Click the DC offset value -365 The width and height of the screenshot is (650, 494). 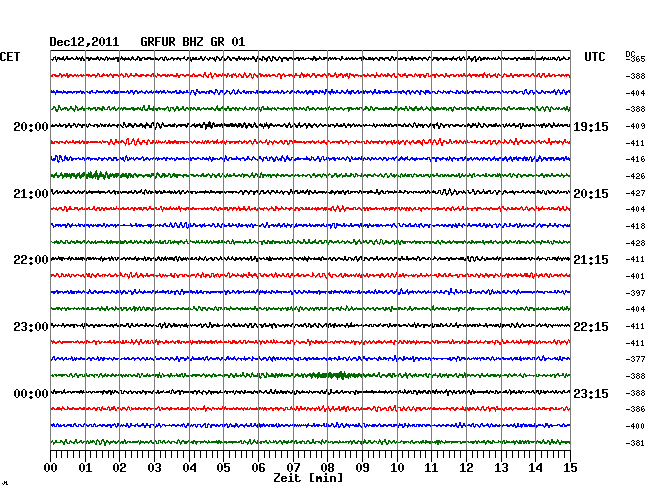coord(636,59)
